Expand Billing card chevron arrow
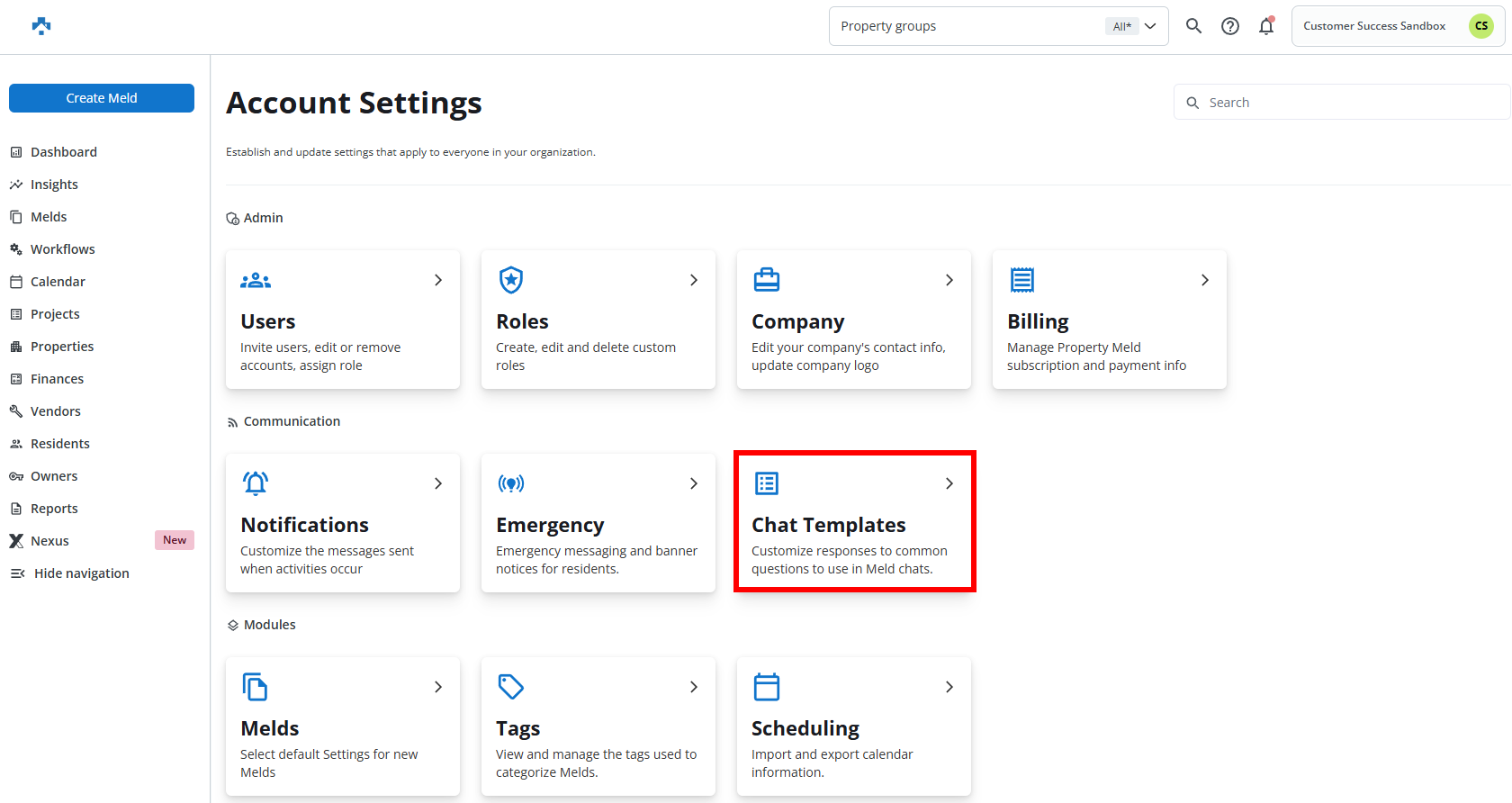Screen dimensions: 1512x803 click(x=1204, y=280)
